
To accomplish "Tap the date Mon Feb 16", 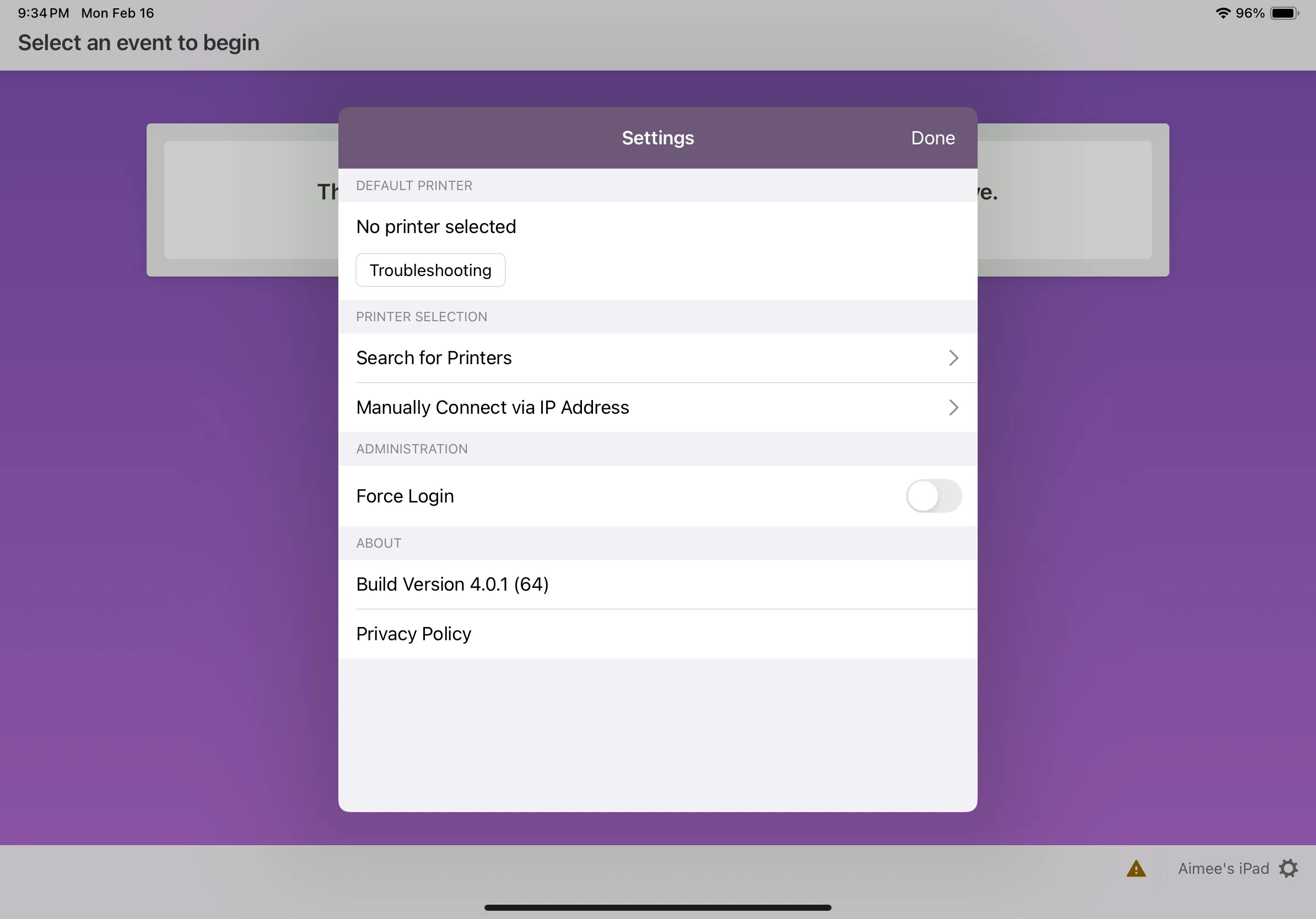I will (116, 12).
